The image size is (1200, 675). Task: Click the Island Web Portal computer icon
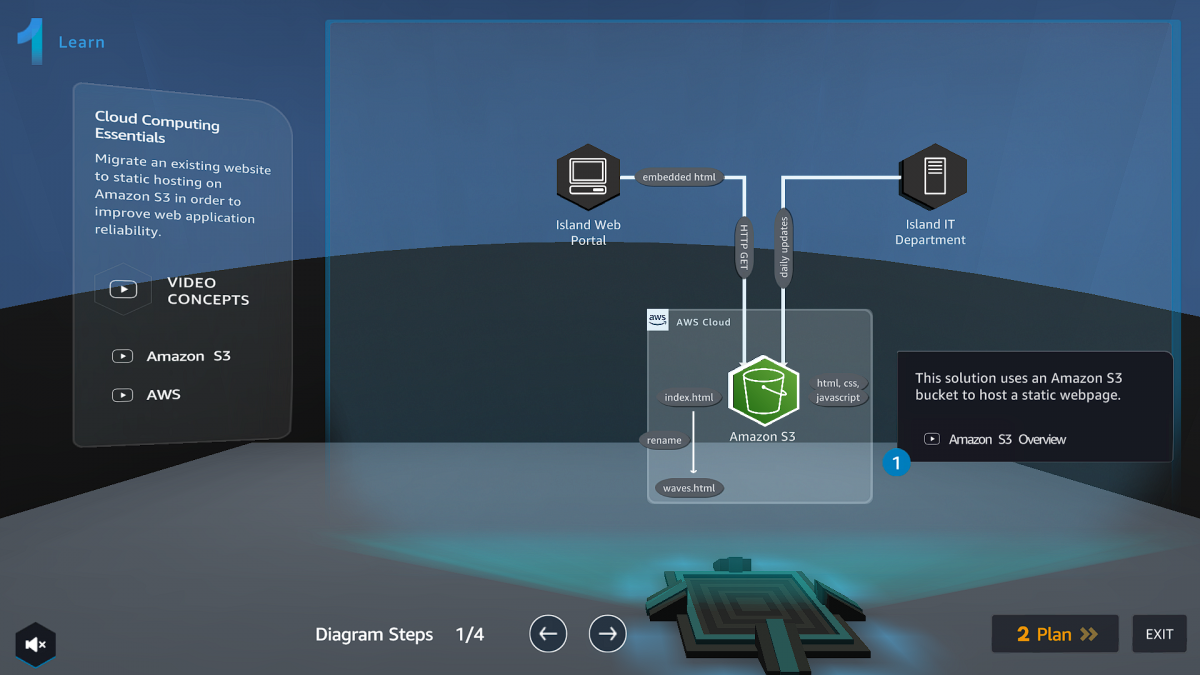tap(588, 176)
